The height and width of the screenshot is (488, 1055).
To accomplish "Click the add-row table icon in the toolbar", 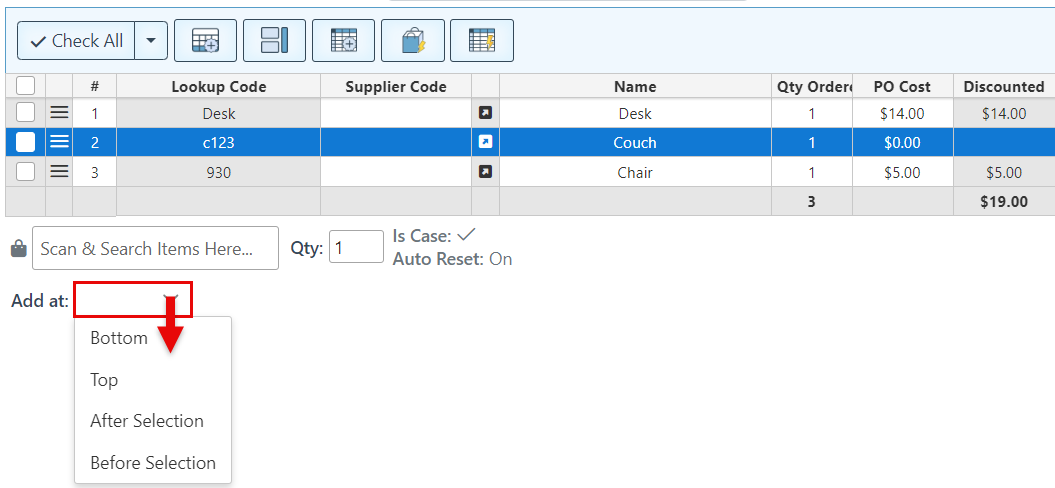I will 205,41.
